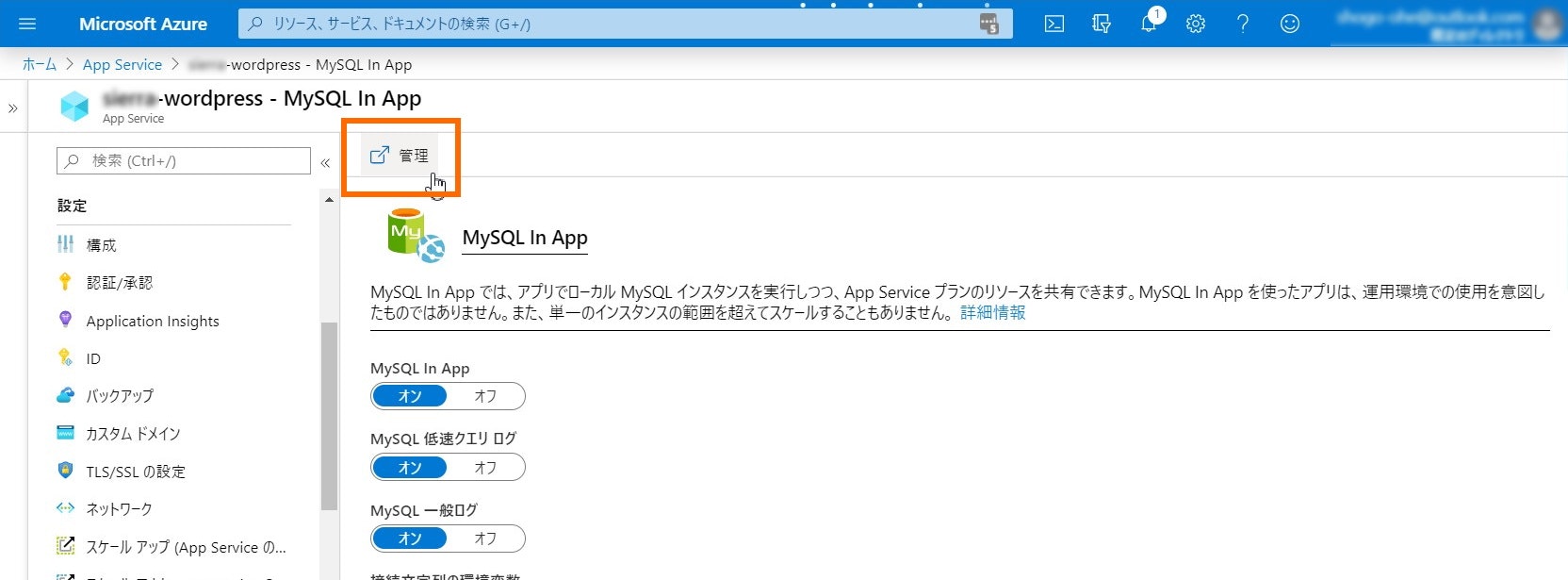Click the 設定 section header
Screen dimensions: 1568x580
click(x=72, y=206)
